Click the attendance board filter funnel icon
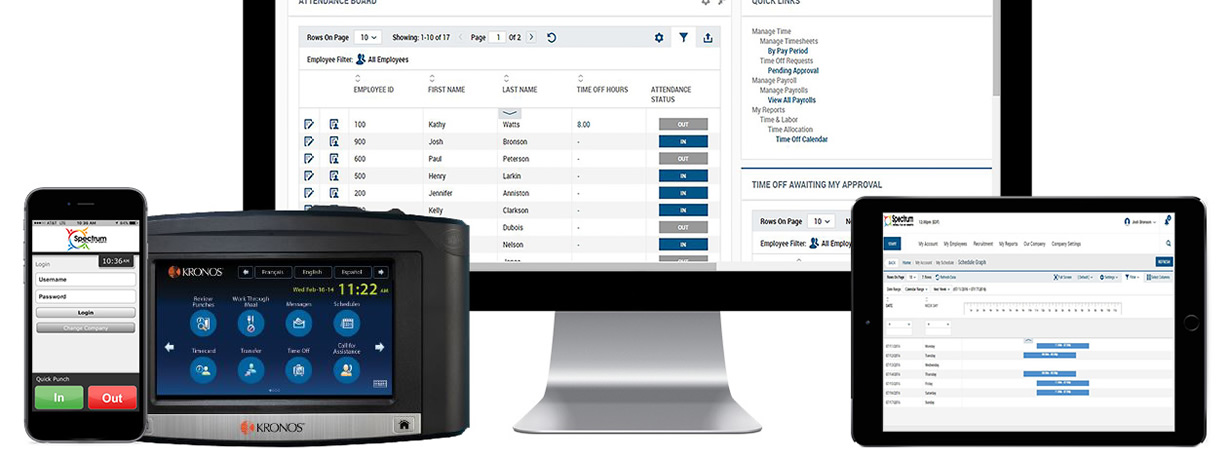Image resolution: width=1230 pixels, height=460 pixels. point(684,38)
